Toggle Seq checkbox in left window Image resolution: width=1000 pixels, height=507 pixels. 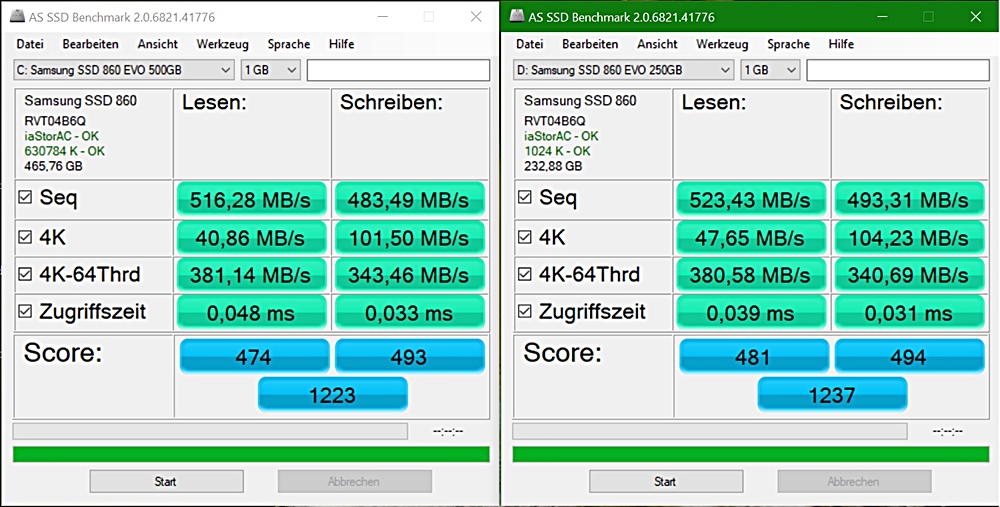point(25,197)
